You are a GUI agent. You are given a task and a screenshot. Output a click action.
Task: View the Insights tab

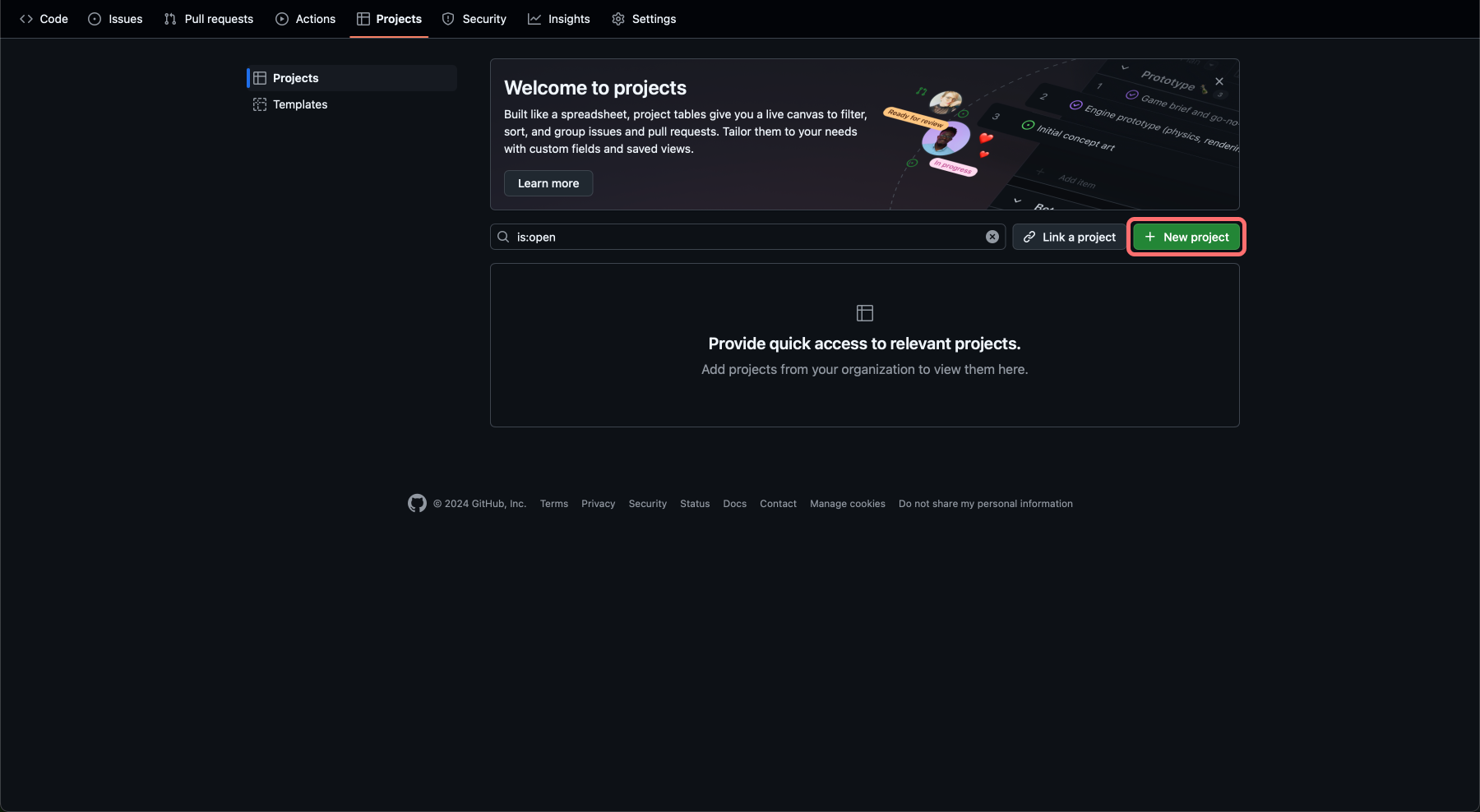pos(559,19)
